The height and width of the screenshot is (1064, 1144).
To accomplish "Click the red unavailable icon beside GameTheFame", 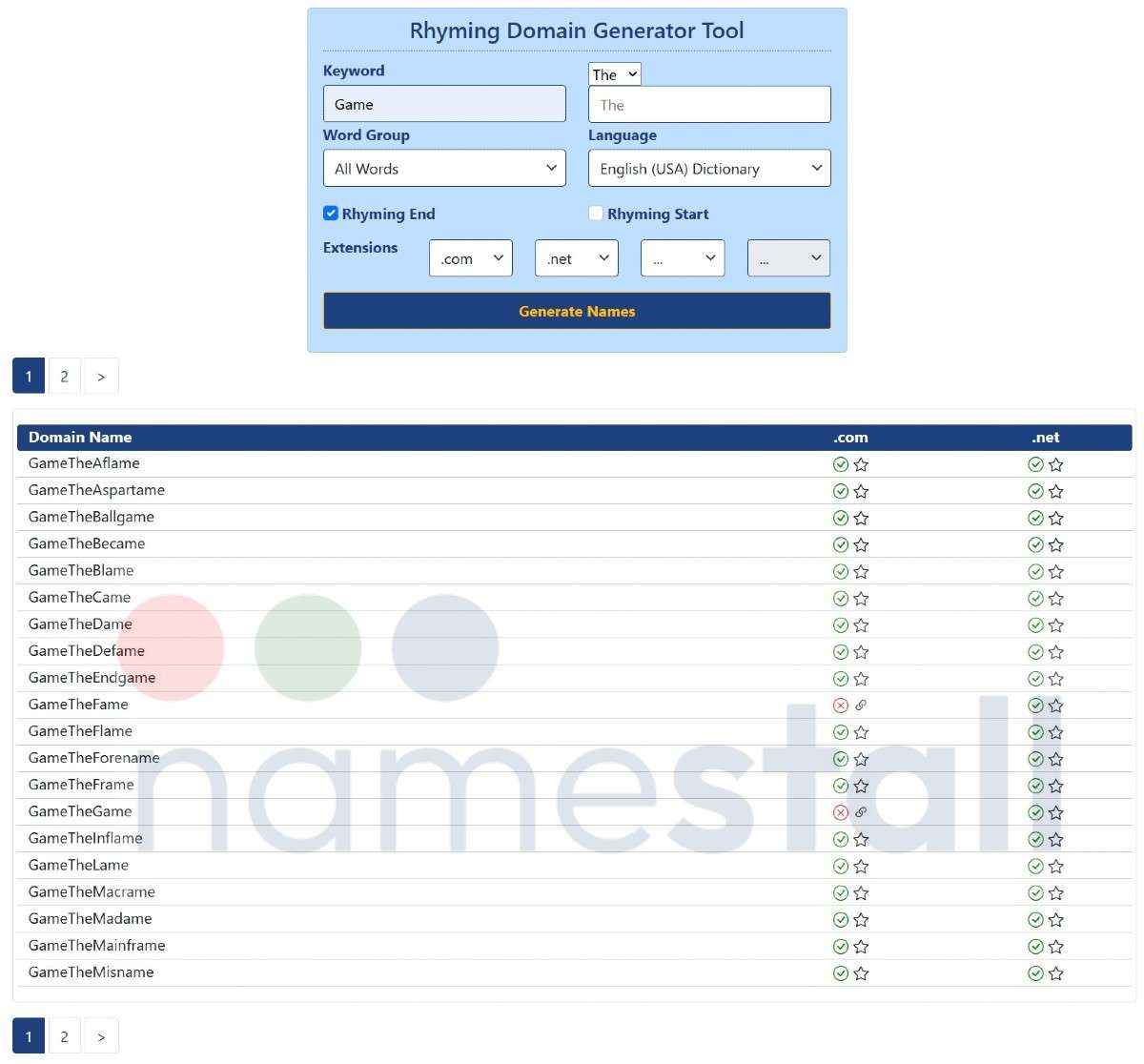I will (x=841, y=706).
